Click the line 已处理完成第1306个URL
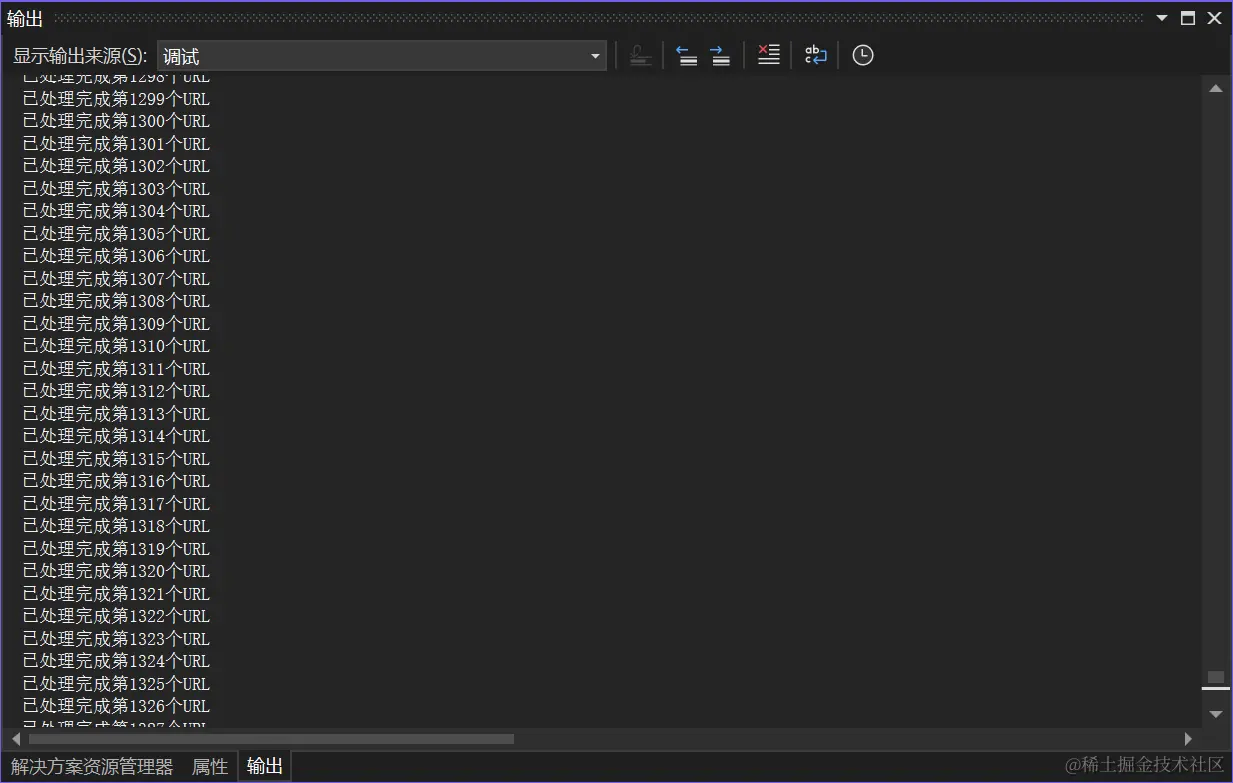 click(116, 256)
